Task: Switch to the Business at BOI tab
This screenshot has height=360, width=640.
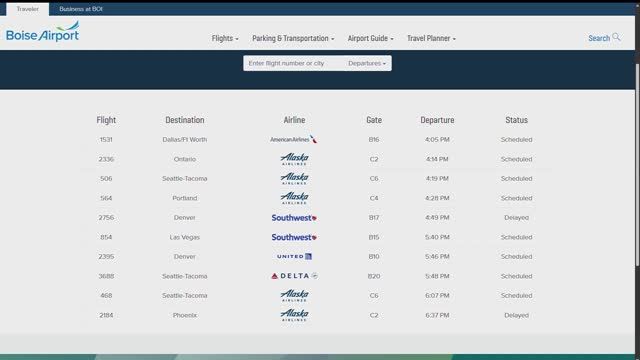Action: coord(81,9)
